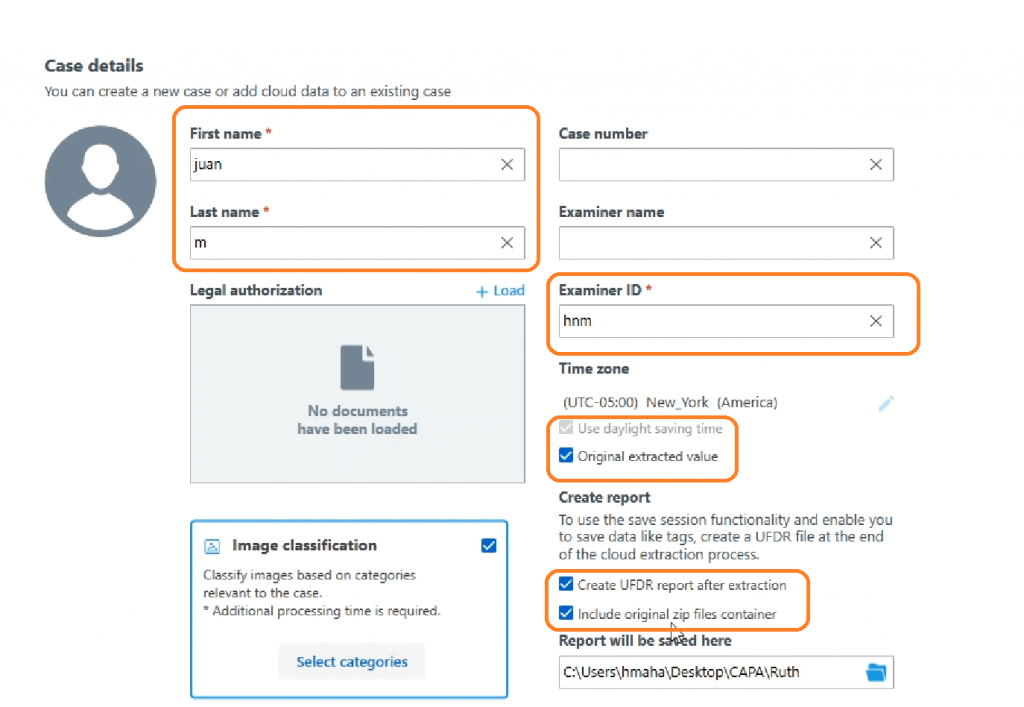Viewport: 1024px width, 707px height.
Task: Clear the Examiner ID field text
Action: tap(876, 321)
